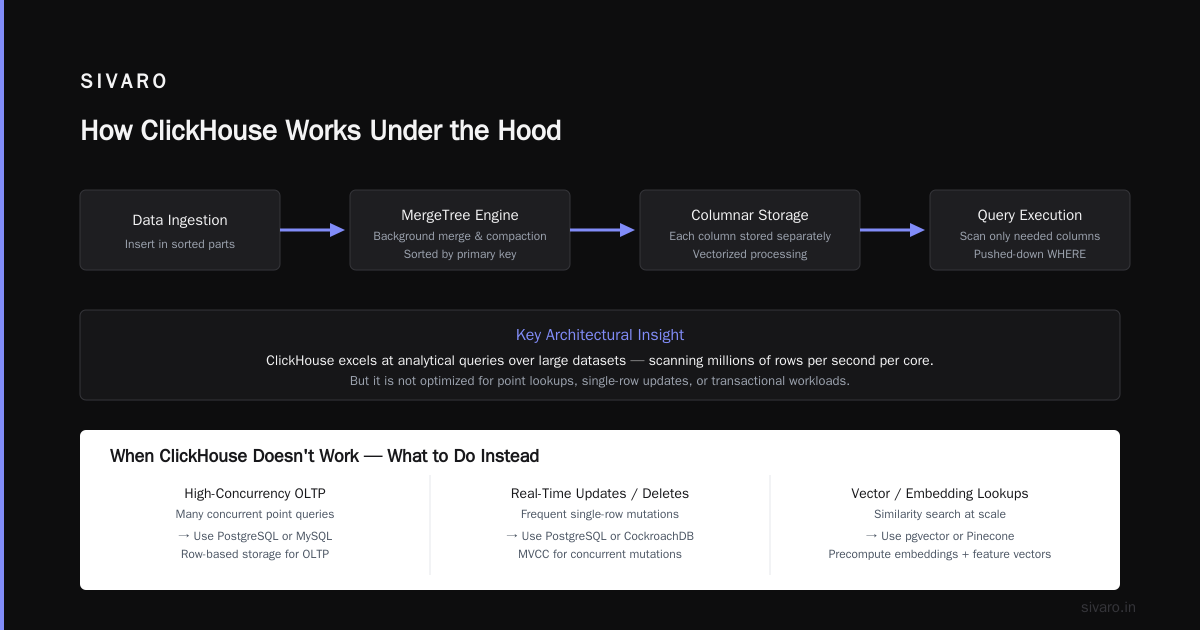Image resolution: width=1200 pixels, height=630 pixels.
Task: Click the Data Ingestion box
Action: [x=180, y=230]
